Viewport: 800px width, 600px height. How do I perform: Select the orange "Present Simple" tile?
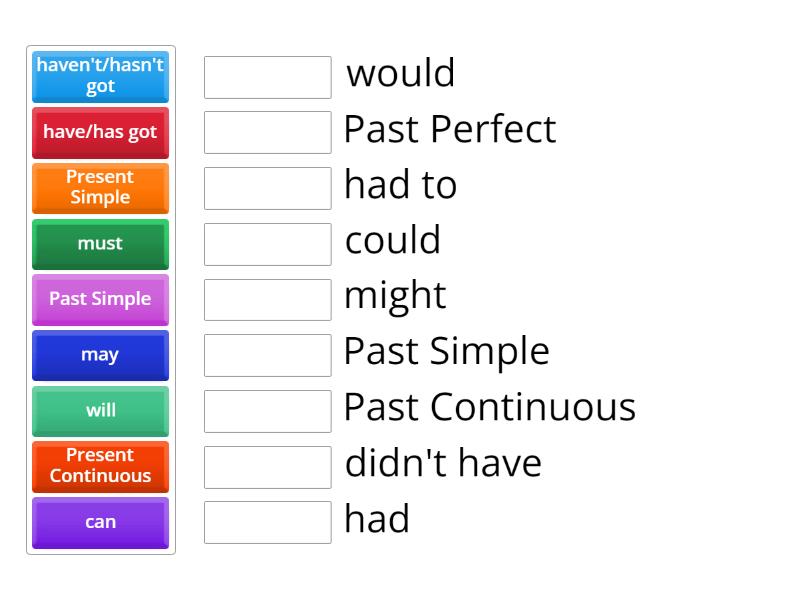pyautogui.click(x=100, y=188)
